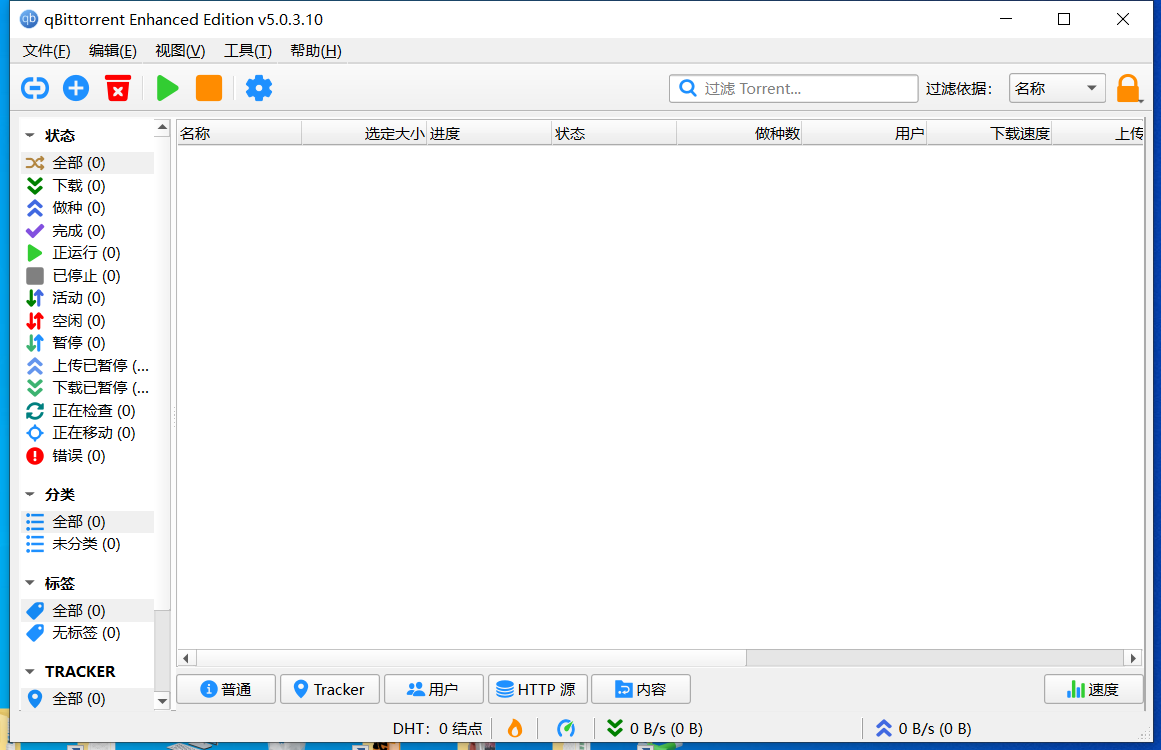
Task: Select the 未分类 (0) category filter
Action: pyautogui.click(x=87, y=543)
